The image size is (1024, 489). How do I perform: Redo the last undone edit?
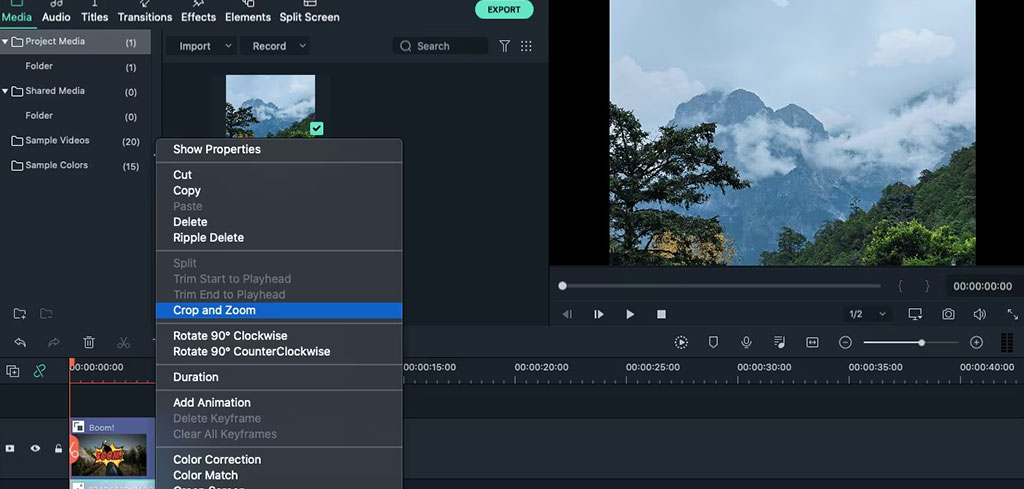pyautogui.click(x=54, y=342)
